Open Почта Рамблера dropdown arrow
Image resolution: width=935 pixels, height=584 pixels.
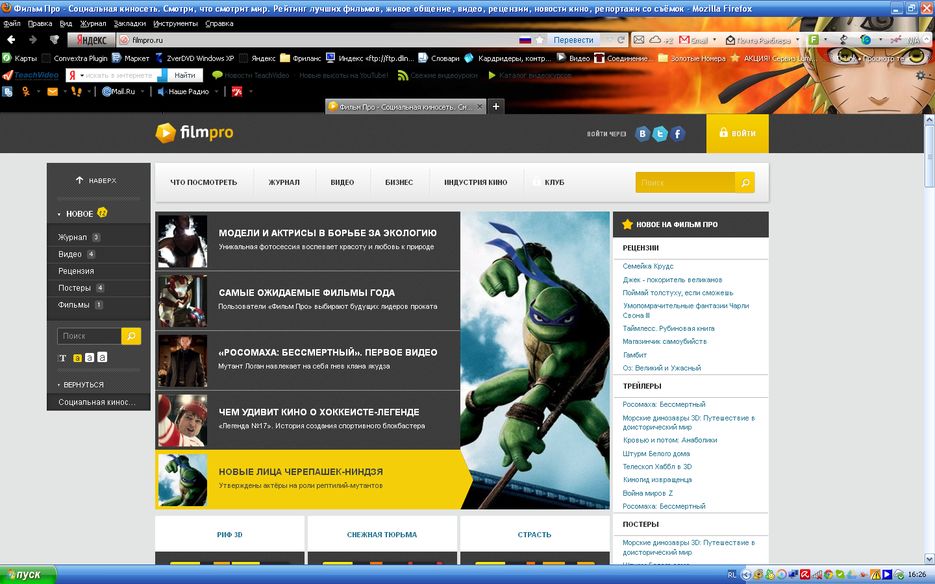797,40
